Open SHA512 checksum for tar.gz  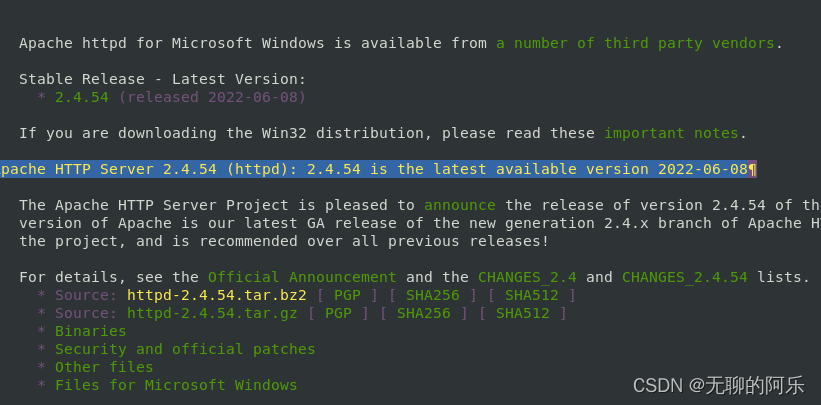tap(523, 313)
